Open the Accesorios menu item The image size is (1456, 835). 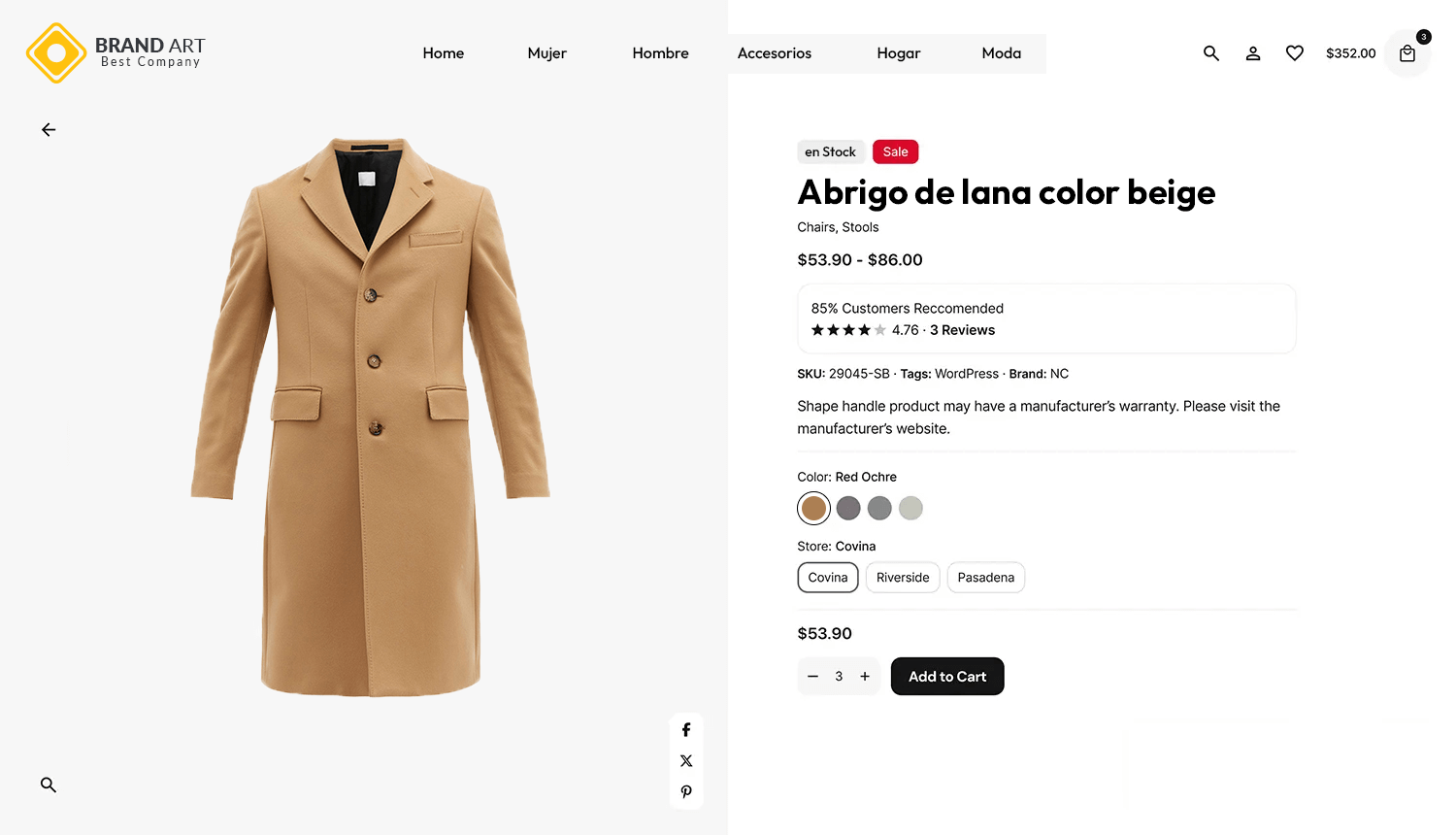tap(774, 53)
